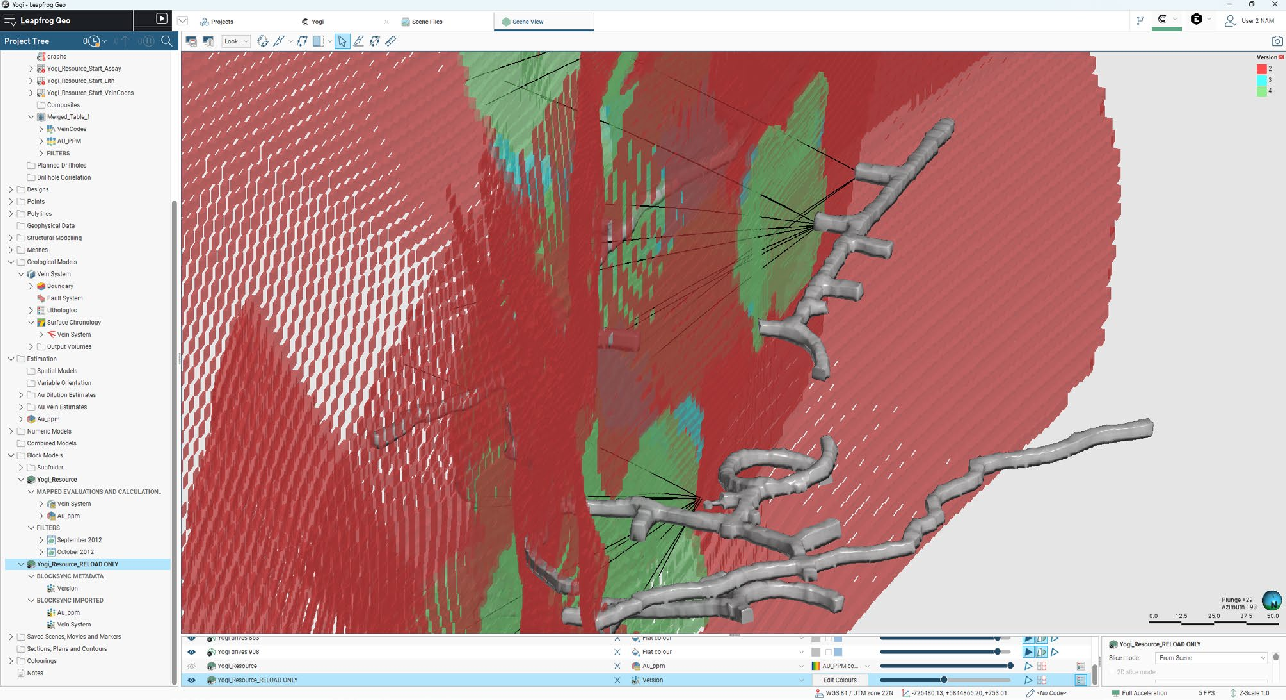Expand Output Volumes node
Image resolution: width=1286 pixels, height=700 pixels.
(32, 346)
